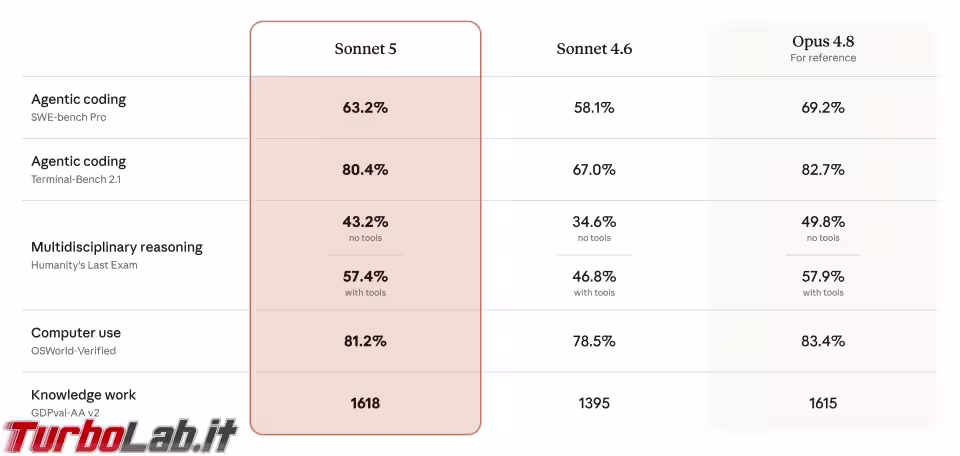Click the Humanity's Last Exam label
Viewport: 960px width, 456px height.
coord(84,265)
